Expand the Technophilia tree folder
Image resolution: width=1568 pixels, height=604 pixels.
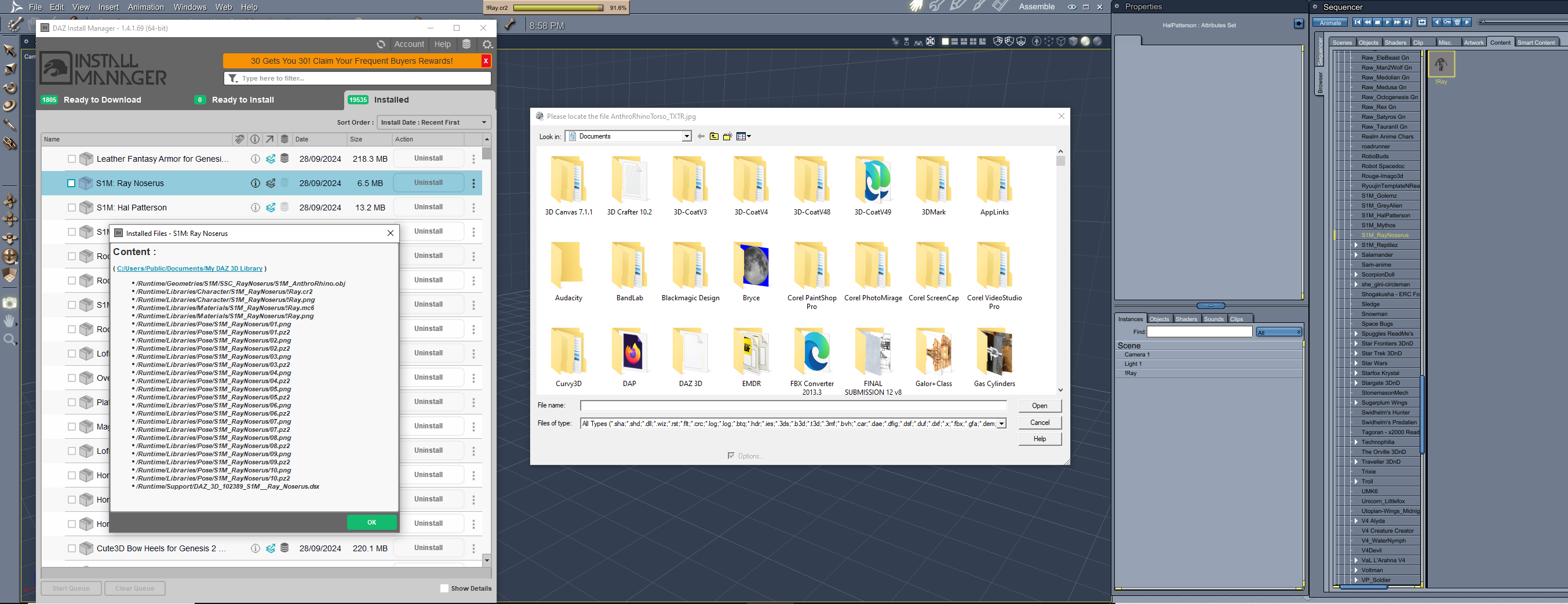click(x=1355, y=442)
